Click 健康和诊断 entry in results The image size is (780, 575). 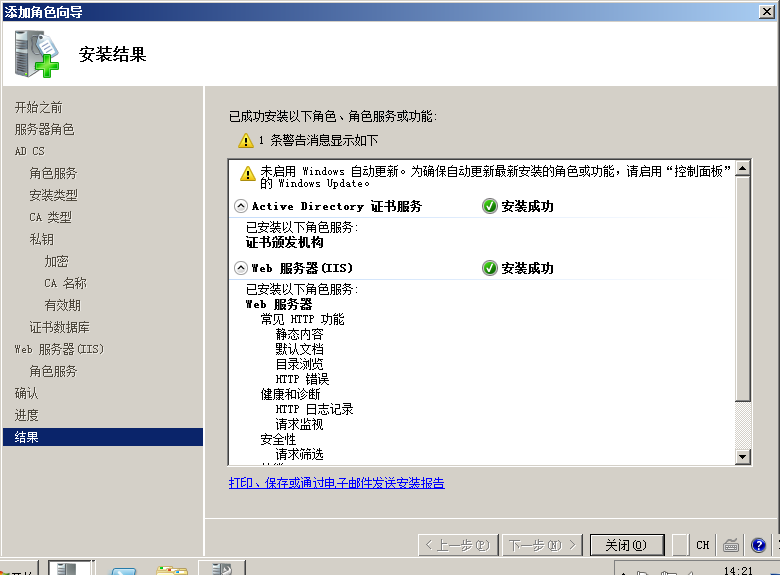(x=291, y=394)
